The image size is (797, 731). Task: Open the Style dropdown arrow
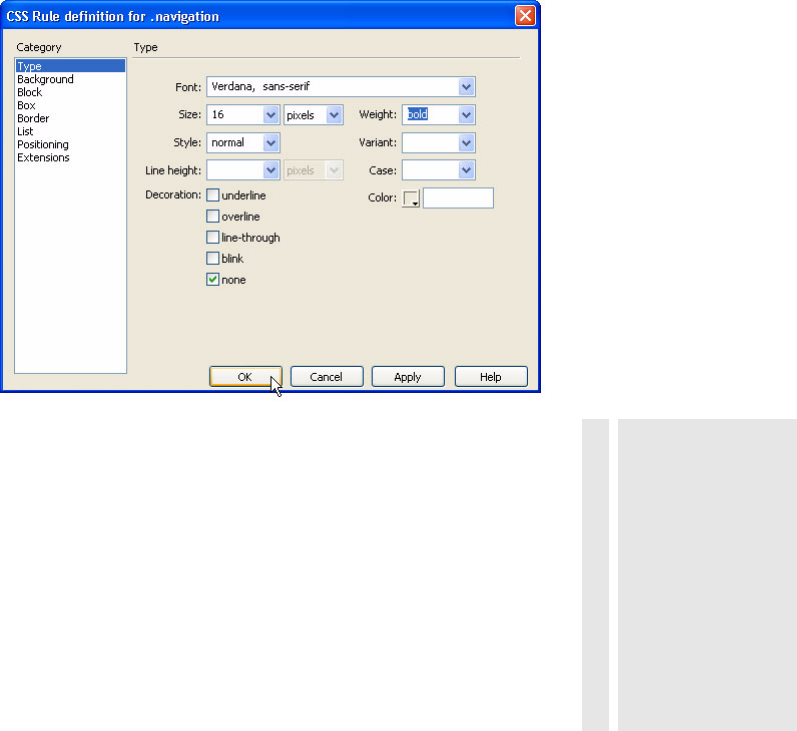click(x=271, y=143)
